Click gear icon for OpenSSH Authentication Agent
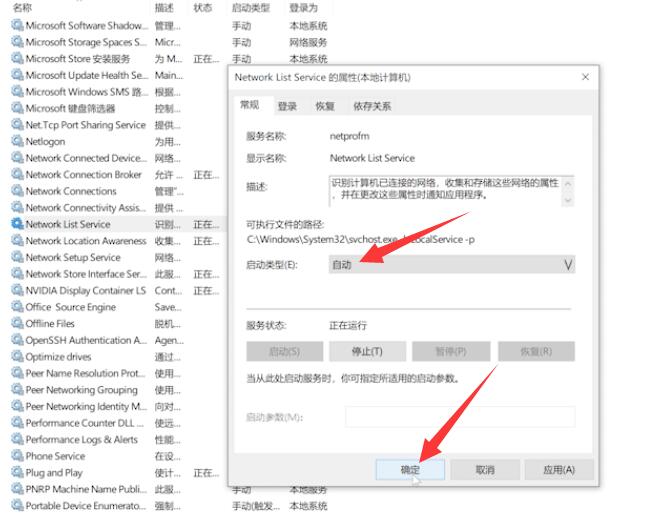 click(x=17, y=340)
